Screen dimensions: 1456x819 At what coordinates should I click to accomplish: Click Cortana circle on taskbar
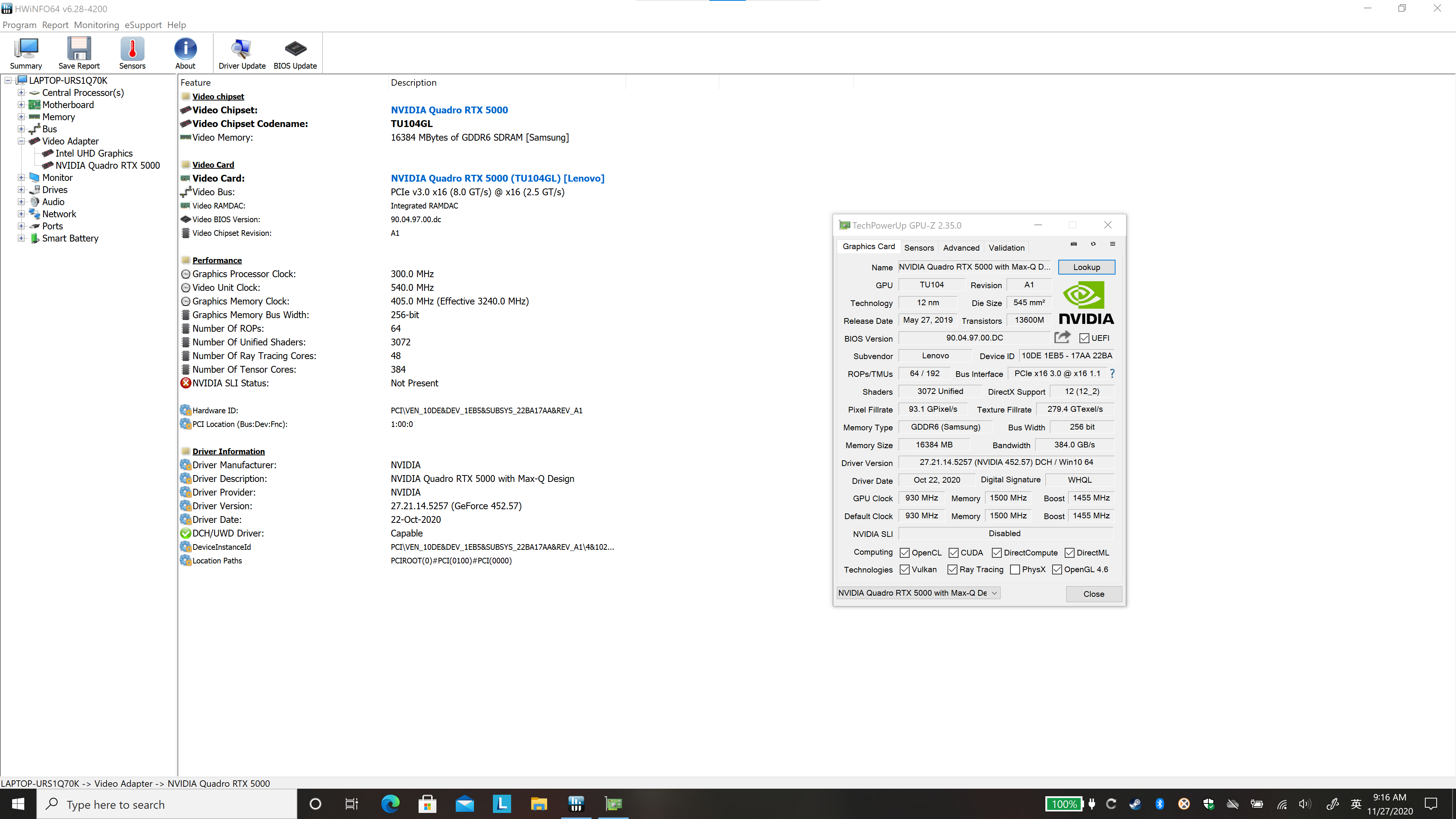[x=315, y=804]
